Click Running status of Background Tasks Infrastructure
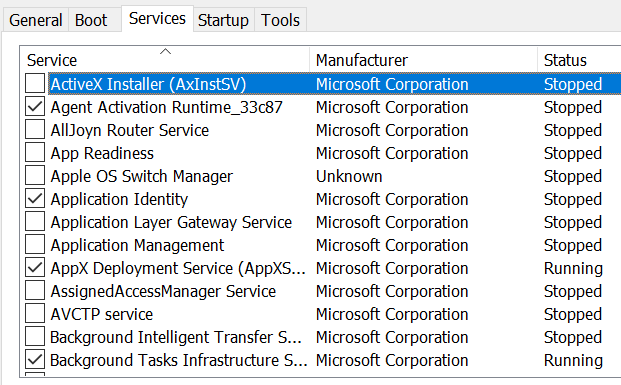The width and height of the screenshot is (621, 385). 573,360
